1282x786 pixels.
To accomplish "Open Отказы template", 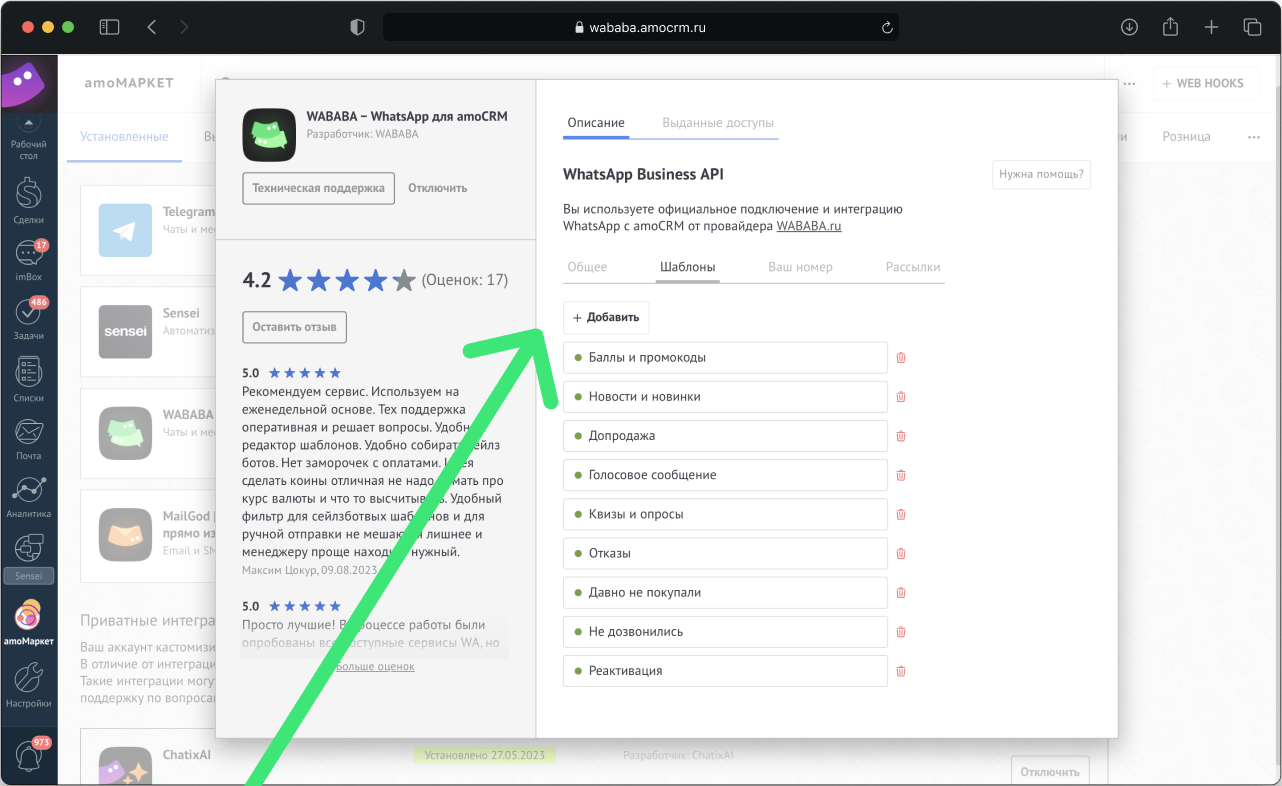I will pyautogui.click(x=725, y=553).
